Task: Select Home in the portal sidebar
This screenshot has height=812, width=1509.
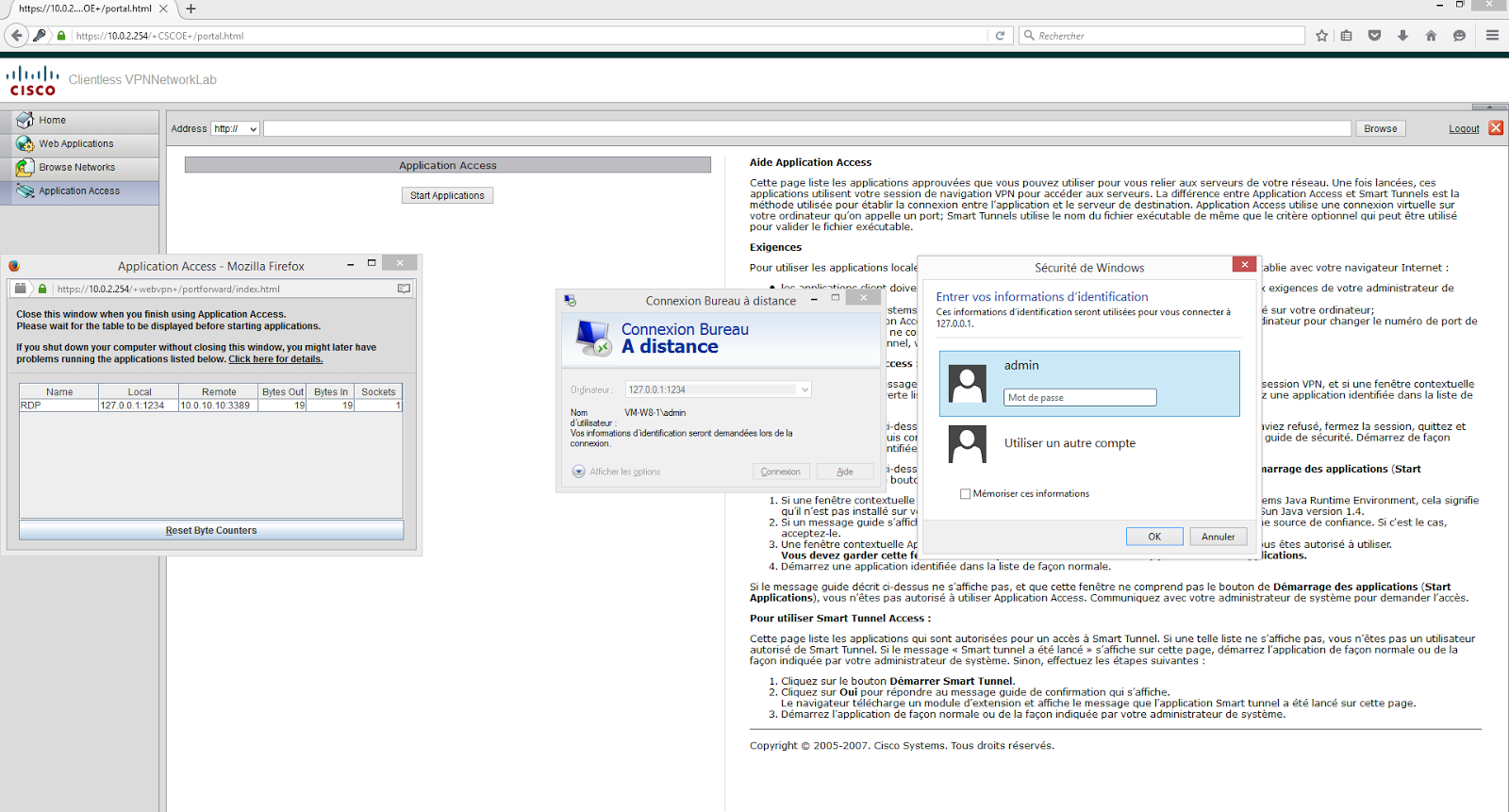Action: tap(79, 121)
